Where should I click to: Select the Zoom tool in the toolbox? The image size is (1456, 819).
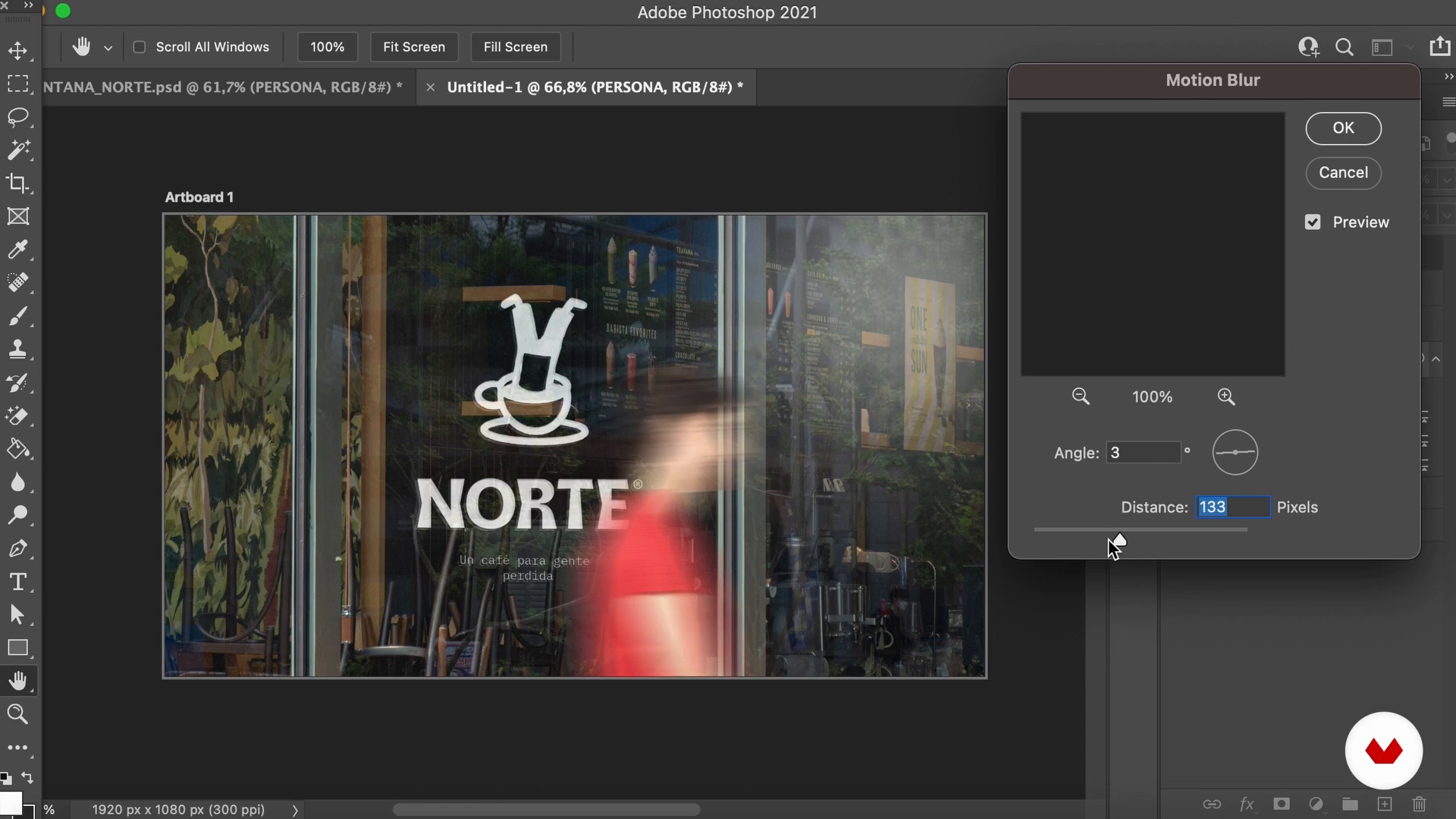(x=18, y=714)
